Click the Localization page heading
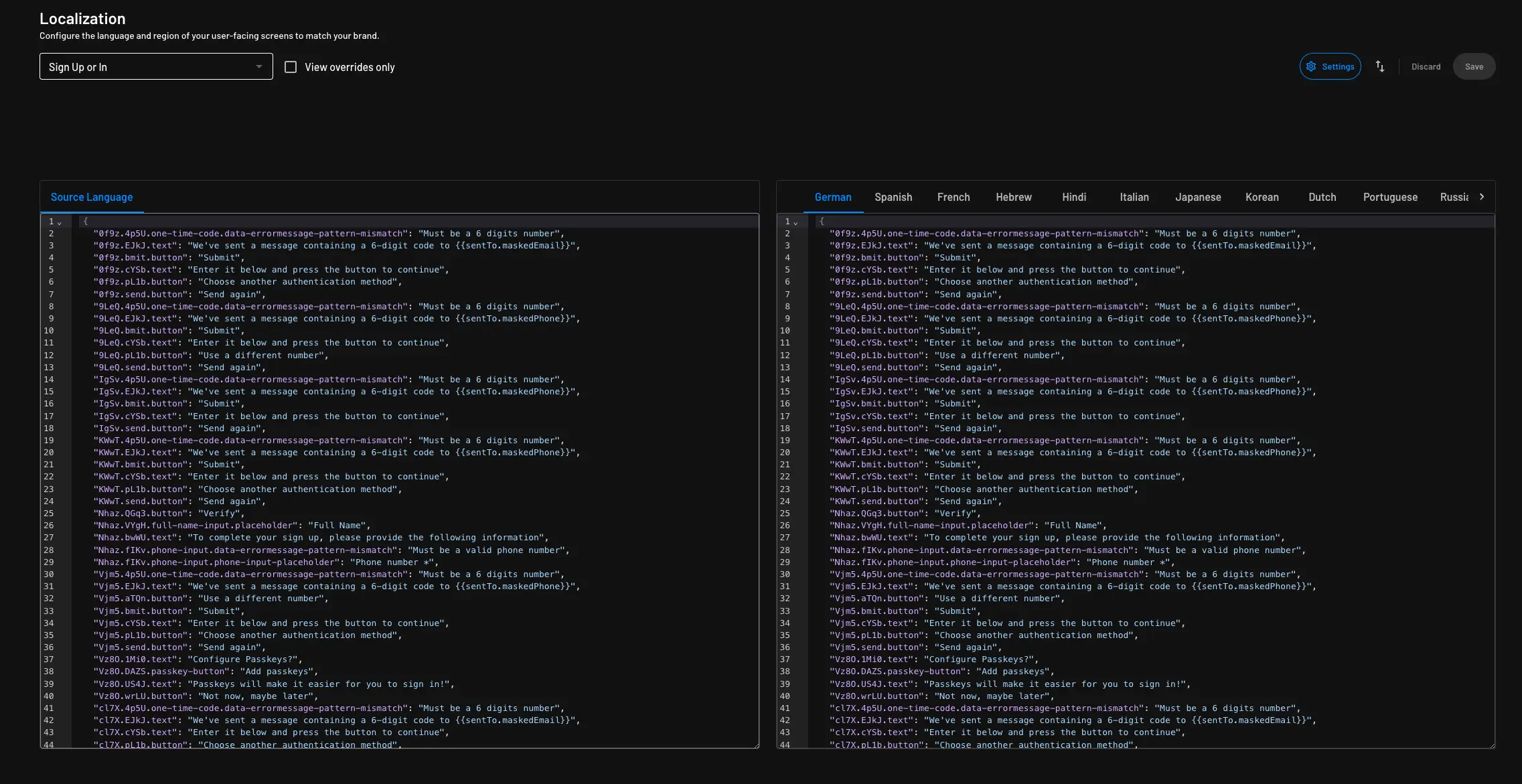 point(82,19)
